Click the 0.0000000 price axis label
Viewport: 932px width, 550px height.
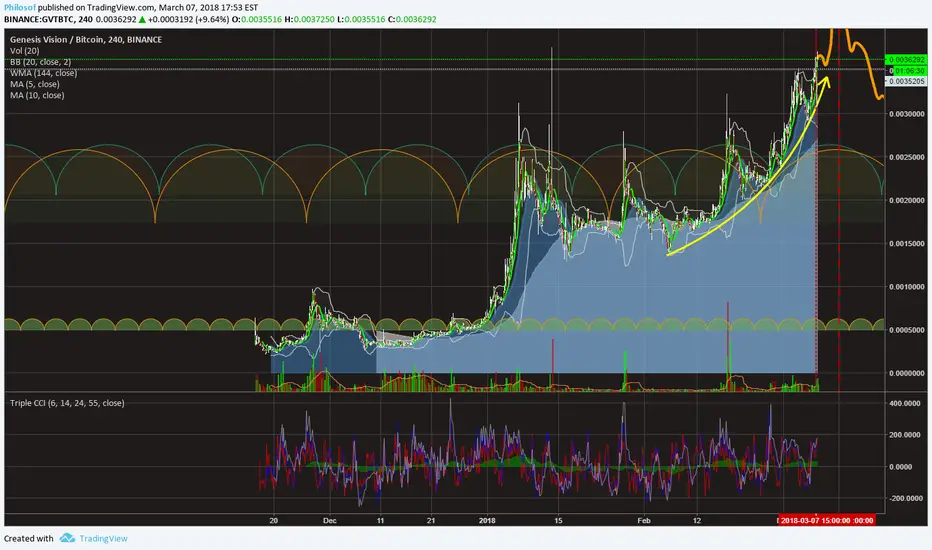907,373
